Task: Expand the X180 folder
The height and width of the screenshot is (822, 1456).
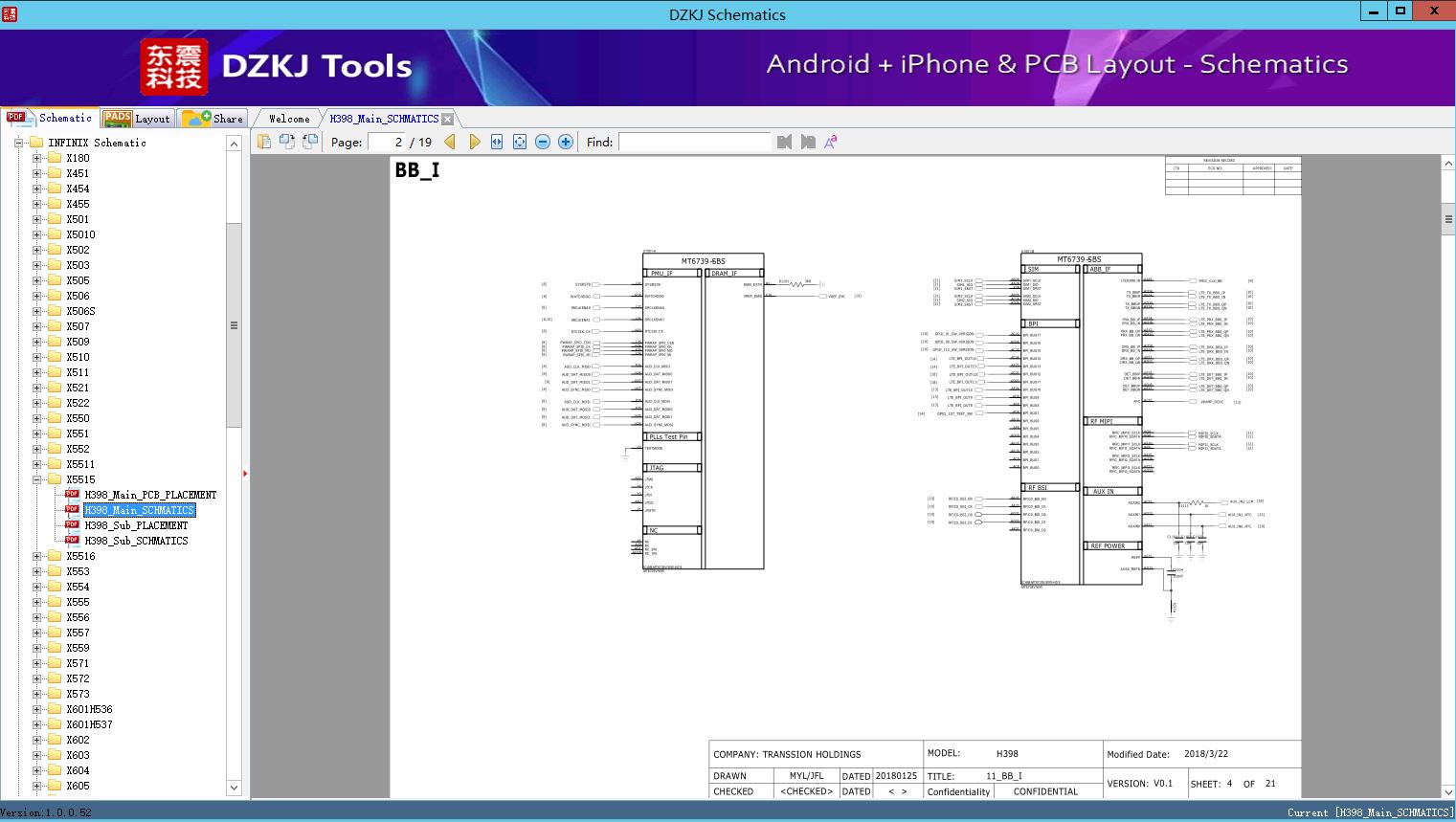Action: pyautogui.click(x=37, y=158)
